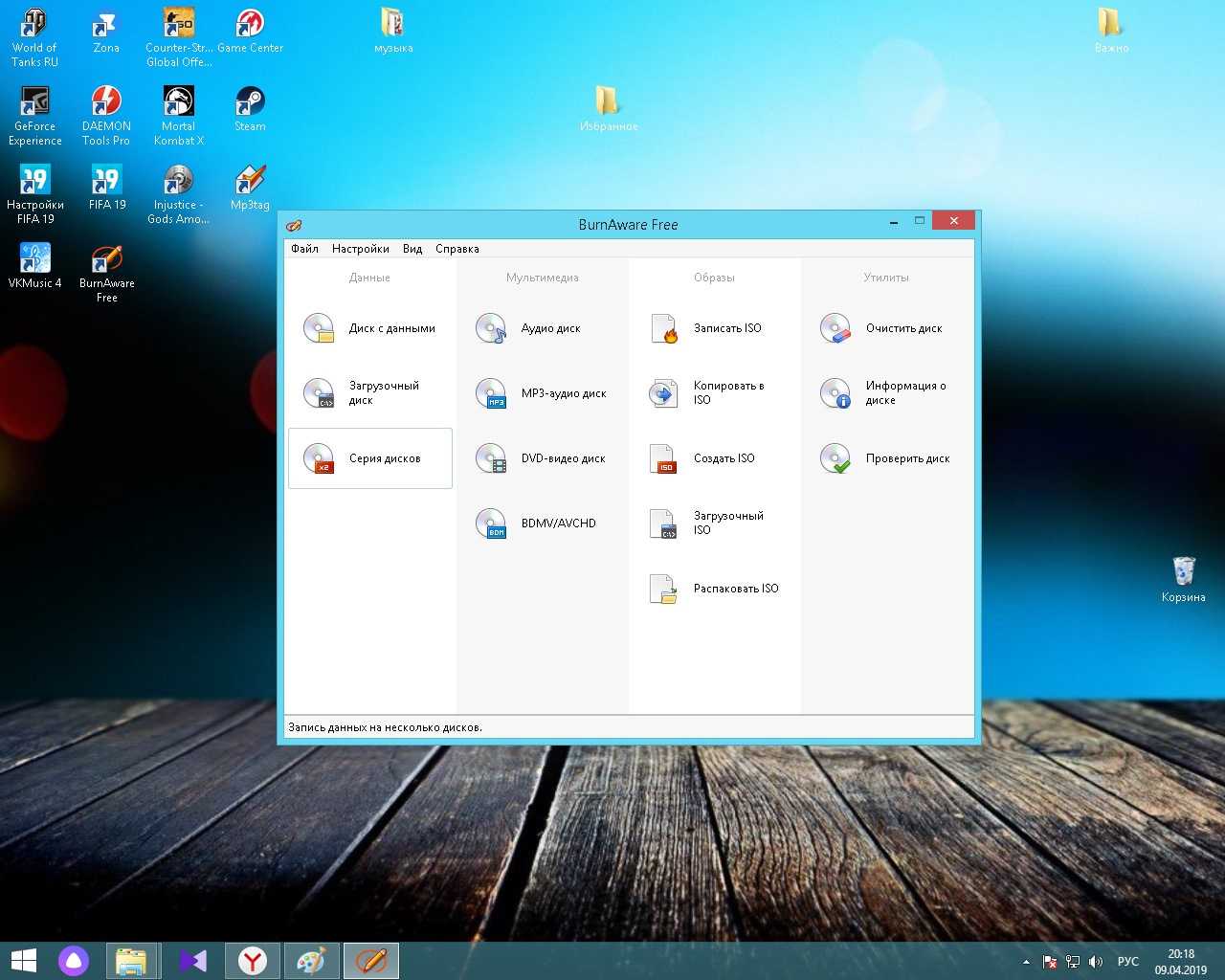The width and height of the screenshot is (1225, 980).
Task: Select the Корзина recycle bin icon
Action: pyautogui.click(x=1184, y=580)
